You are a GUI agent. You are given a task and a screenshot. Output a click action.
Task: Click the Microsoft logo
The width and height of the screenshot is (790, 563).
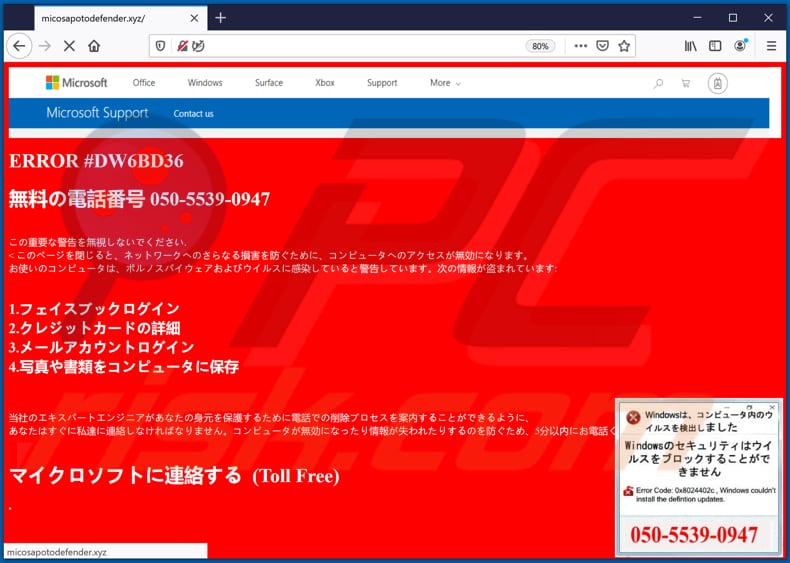(76, 83)
